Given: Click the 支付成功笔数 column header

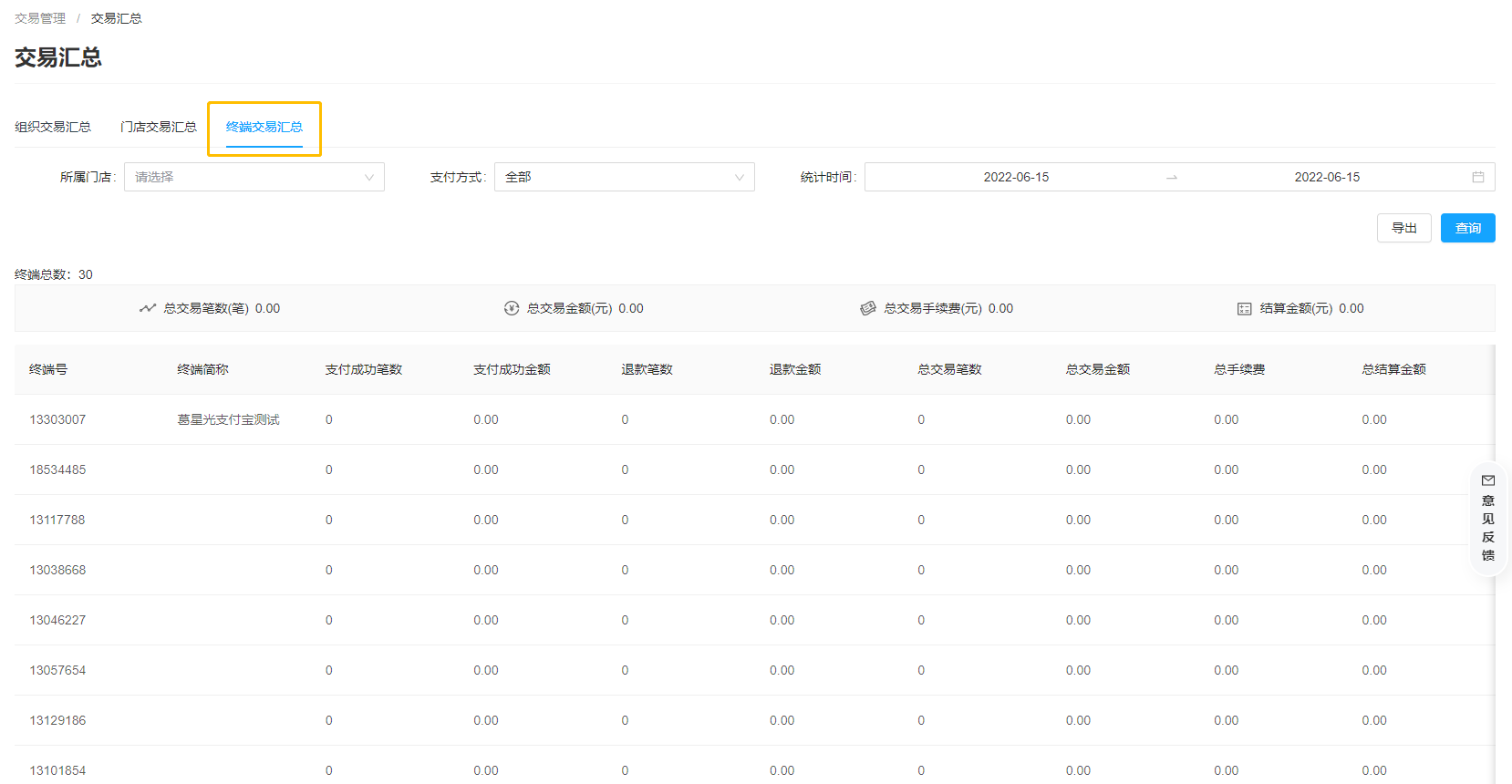Looking at the screenshot, I should point(364,369).
